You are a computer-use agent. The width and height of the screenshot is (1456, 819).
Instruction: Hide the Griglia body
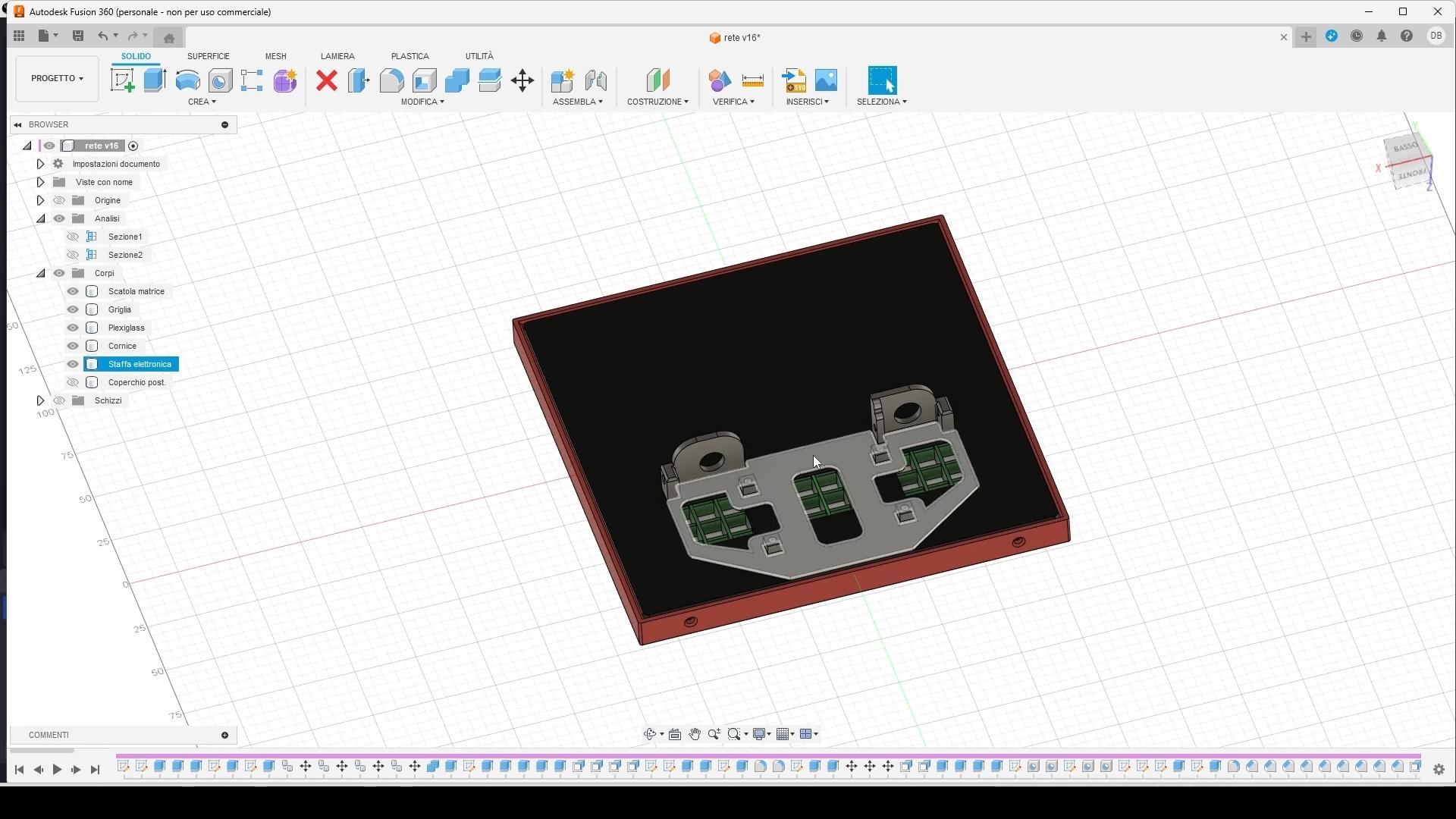click(73, 309)
